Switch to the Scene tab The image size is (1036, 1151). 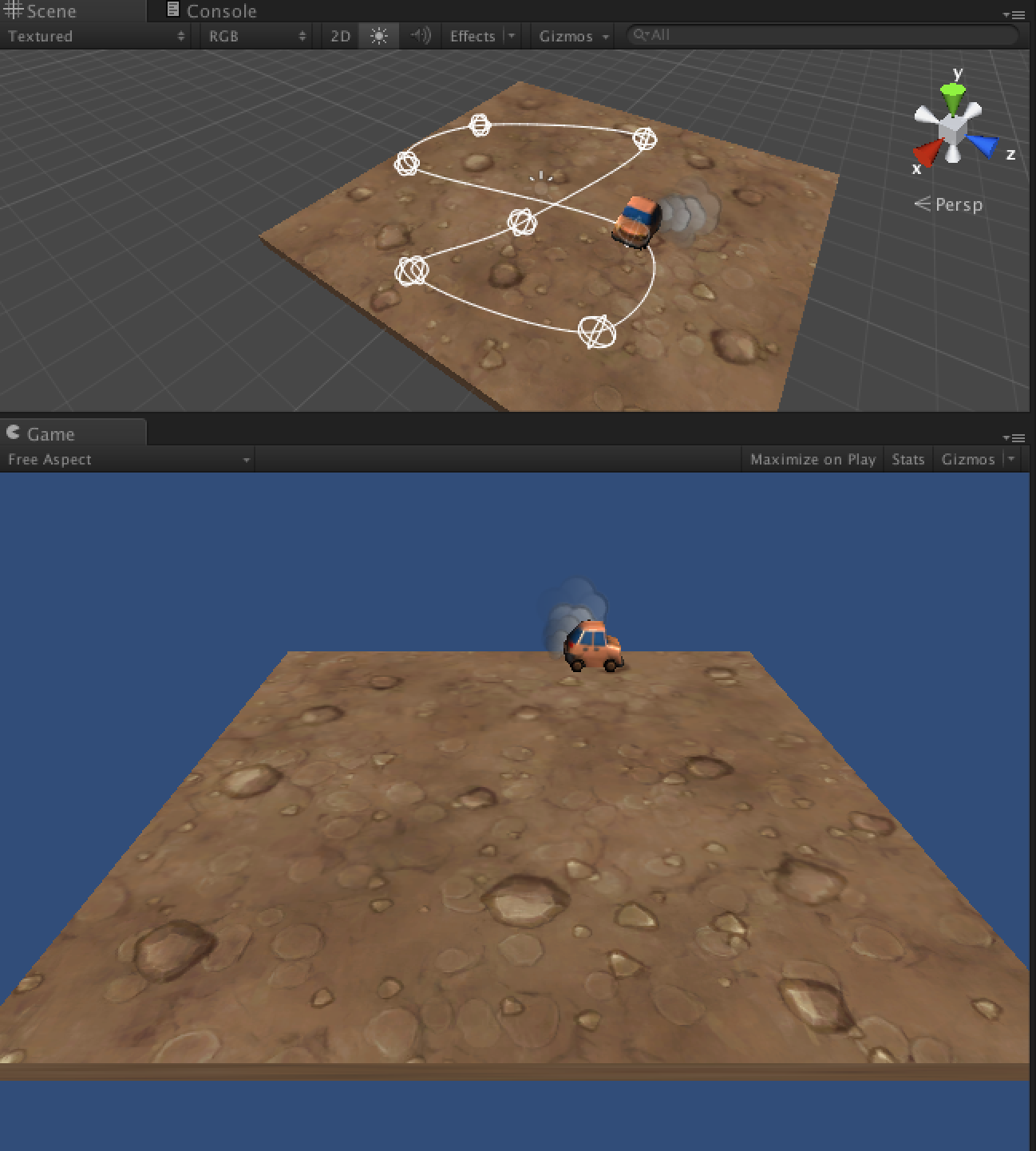point(72,11)
